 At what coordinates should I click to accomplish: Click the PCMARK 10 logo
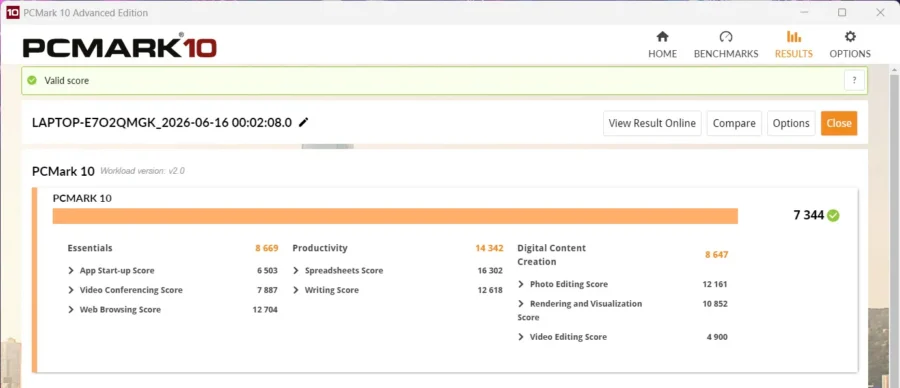coord(119,46)
